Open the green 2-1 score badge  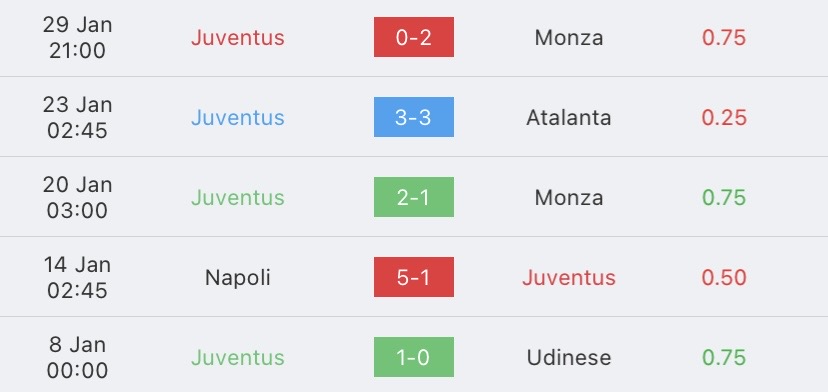(413, 197)
